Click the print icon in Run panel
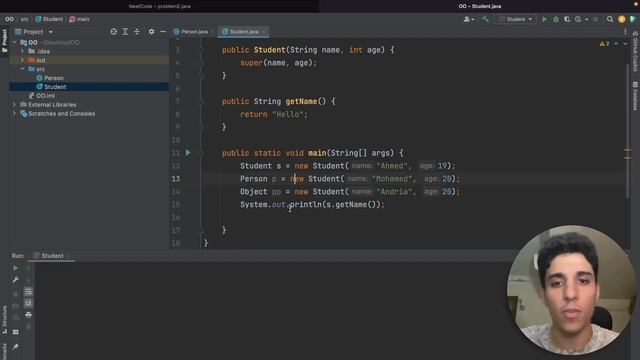This screenshot has height=360, width=640. click(28, 315)
